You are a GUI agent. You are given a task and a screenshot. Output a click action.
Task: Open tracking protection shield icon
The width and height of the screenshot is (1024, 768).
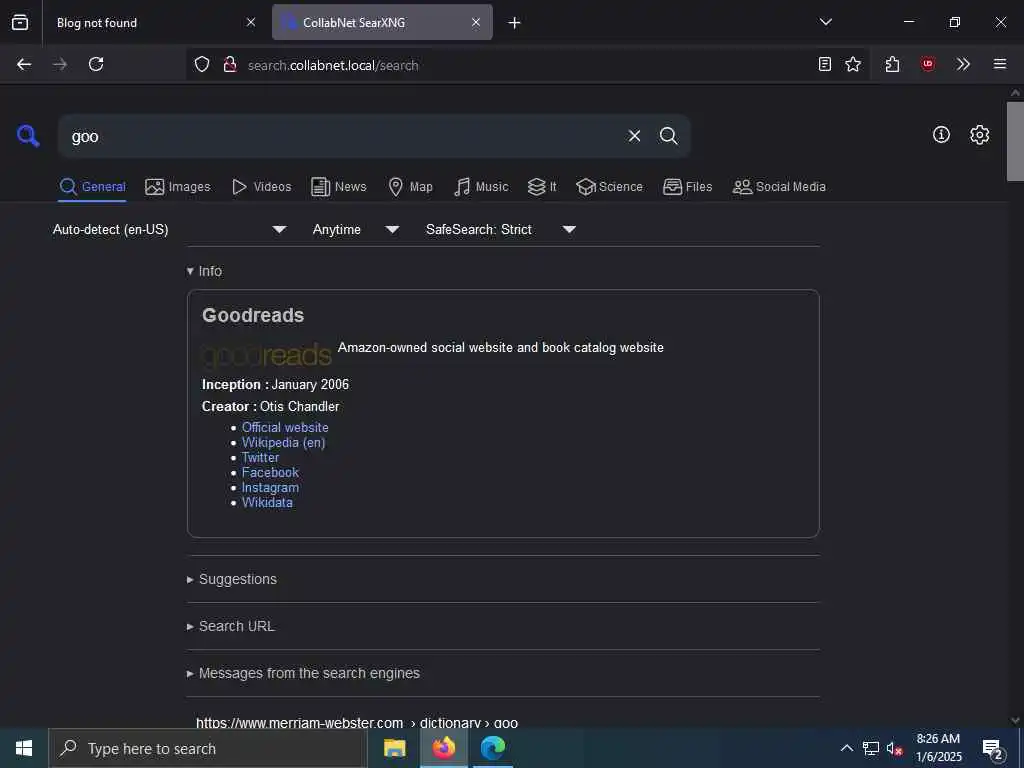pos(202,65)
